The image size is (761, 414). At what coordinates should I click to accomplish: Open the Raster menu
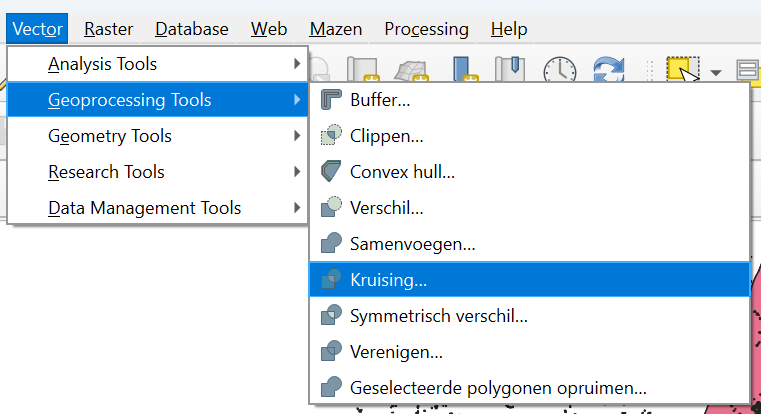pyautogui.click(x=109, y=29)
